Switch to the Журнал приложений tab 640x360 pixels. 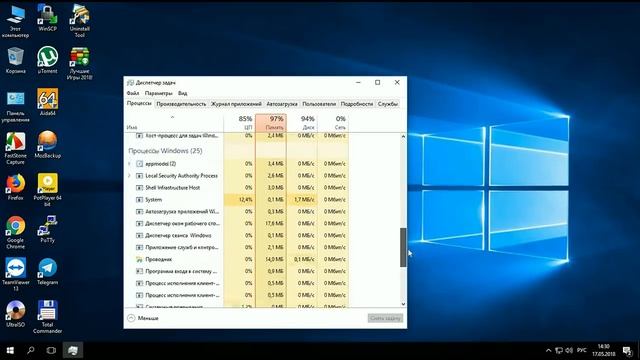236,104
